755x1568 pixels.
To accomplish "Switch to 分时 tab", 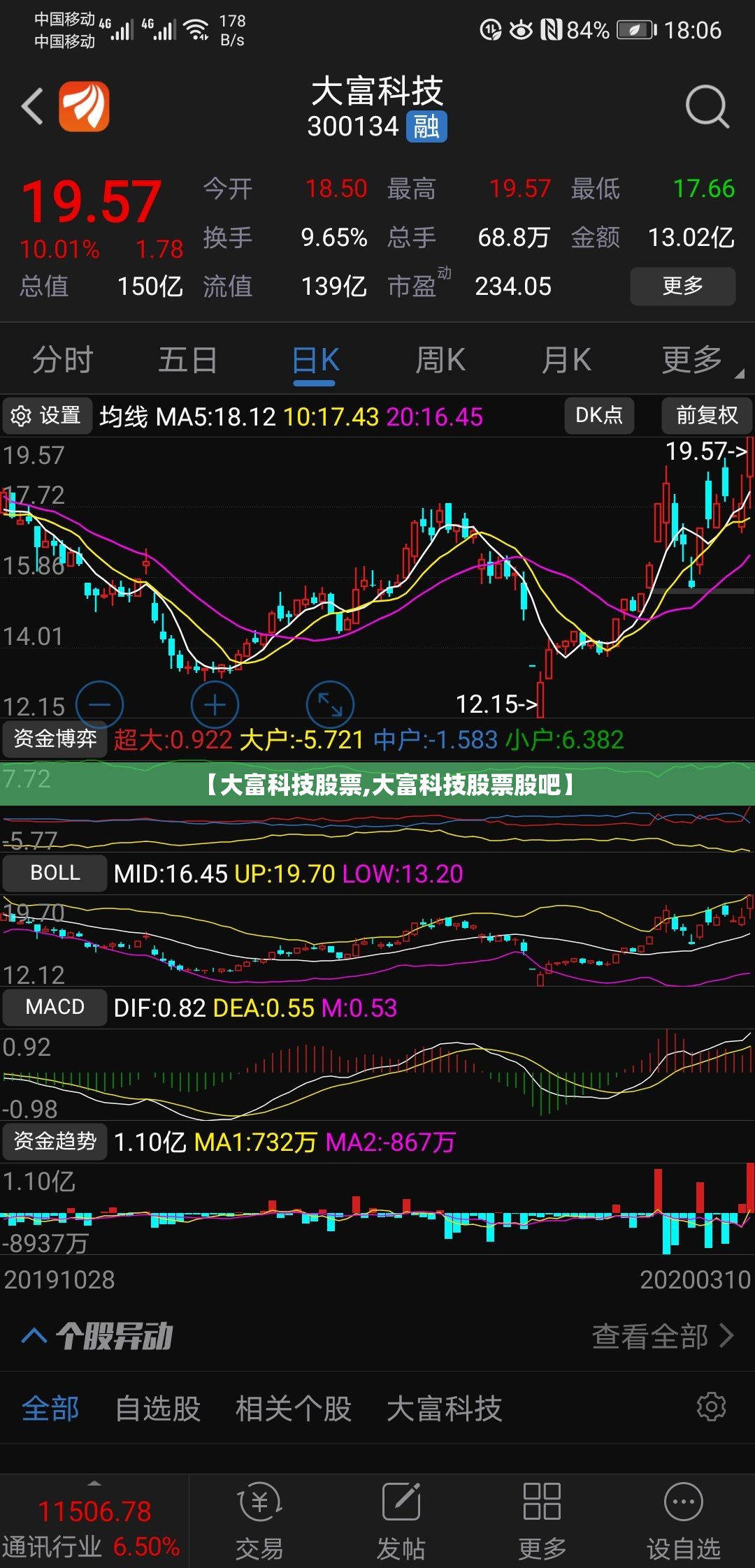I will pyautogui.click(x=63, y=361).
